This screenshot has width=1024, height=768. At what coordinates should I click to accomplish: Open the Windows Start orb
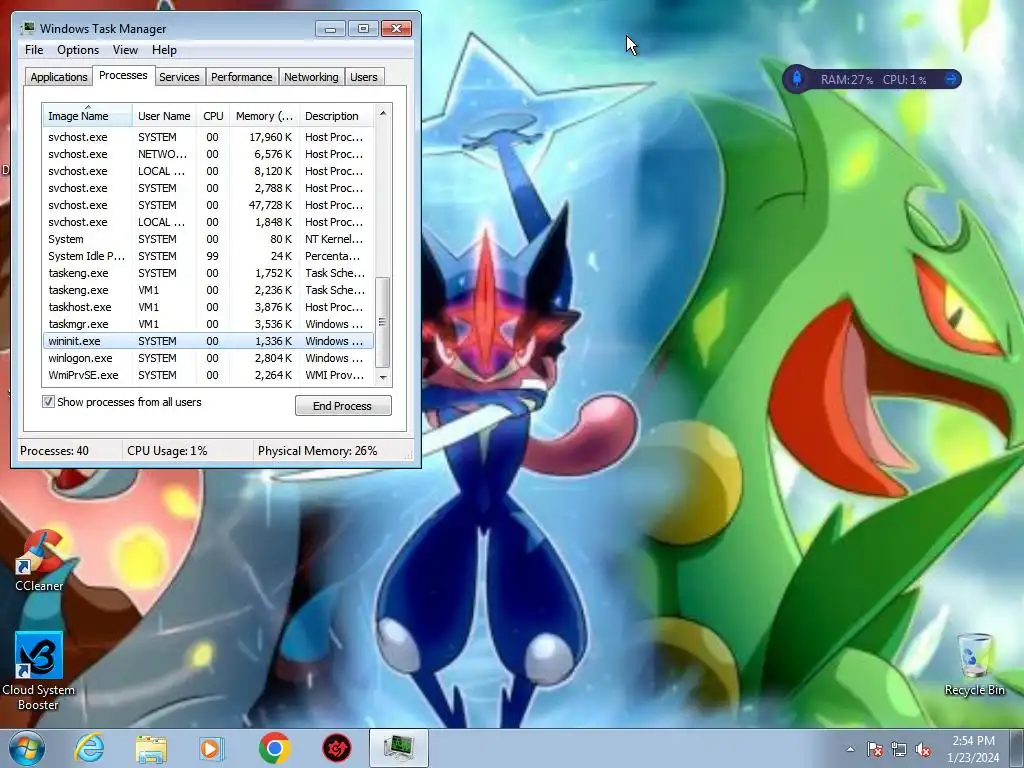[x=27, y=748]
